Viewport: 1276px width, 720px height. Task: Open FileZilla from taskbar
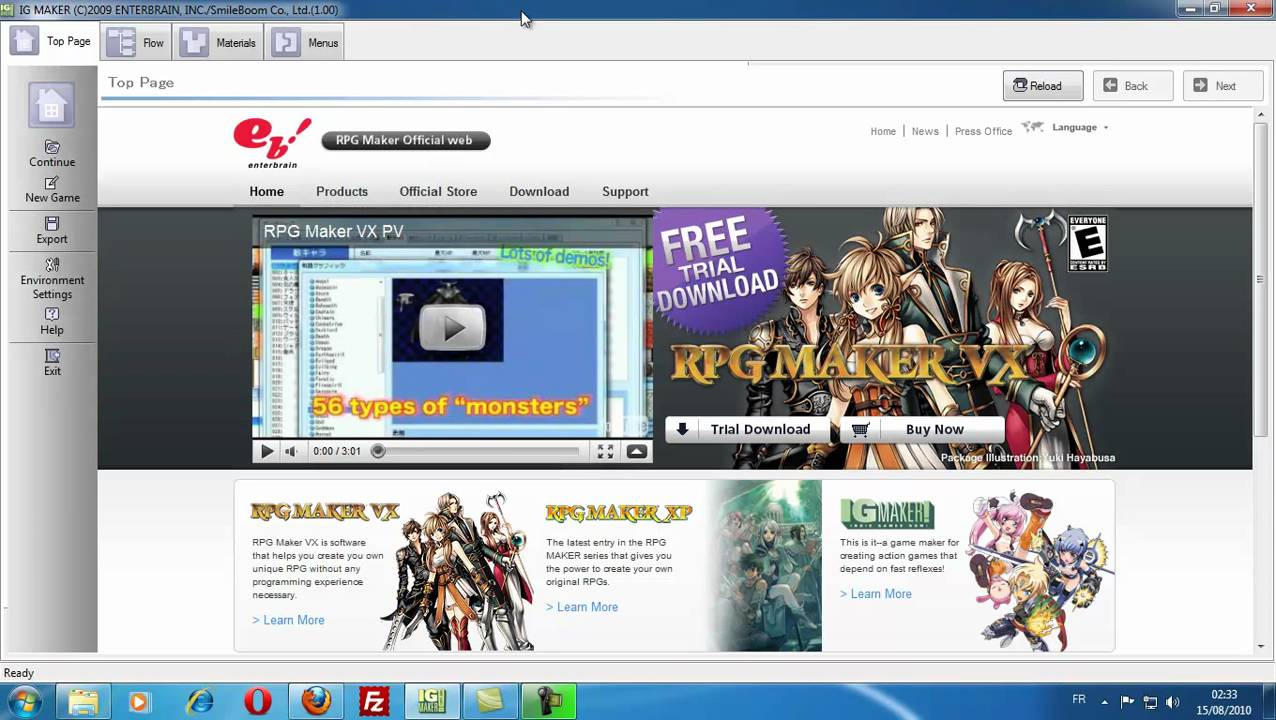click(374, 702)
